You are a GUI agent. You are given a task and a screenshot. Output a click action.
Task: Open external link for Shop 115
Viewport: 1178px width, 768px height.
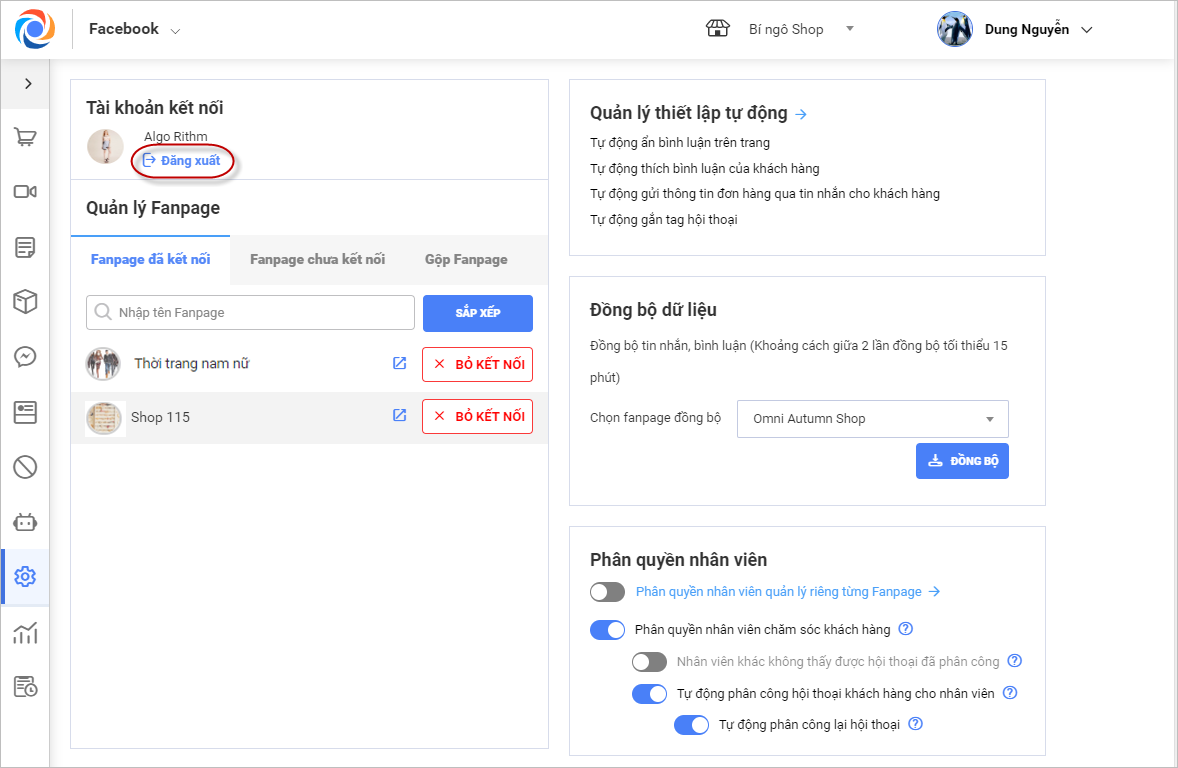(x=399, y=415)
